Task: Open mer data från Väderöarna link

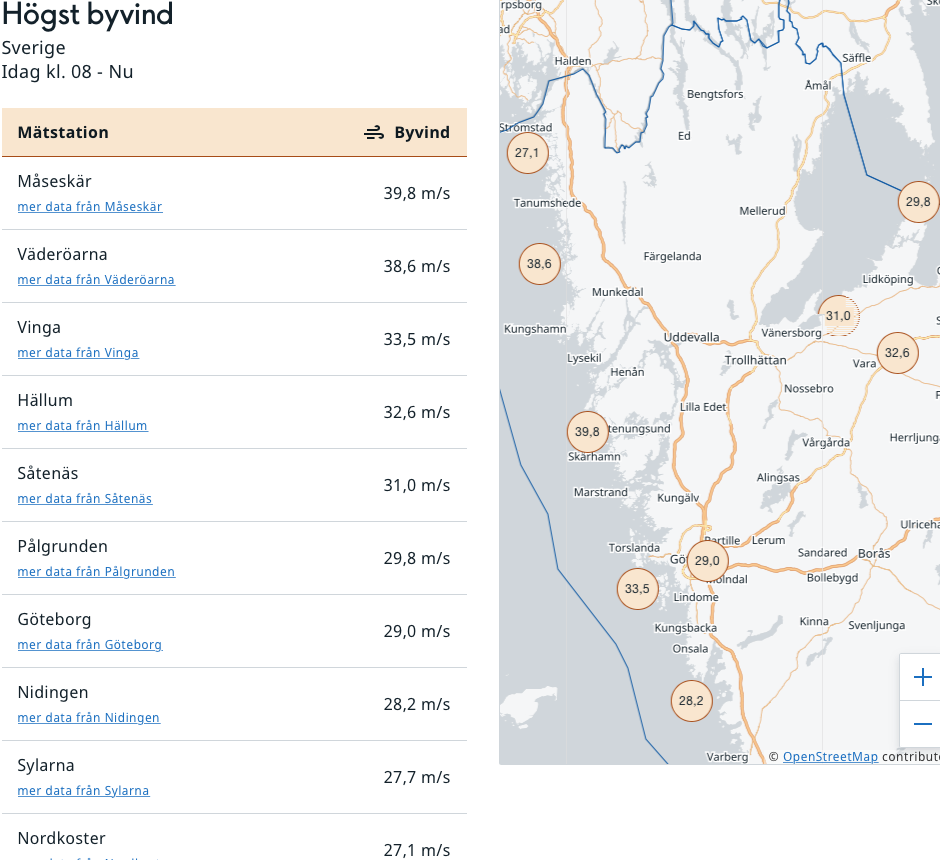Action: tap(96, 280)
